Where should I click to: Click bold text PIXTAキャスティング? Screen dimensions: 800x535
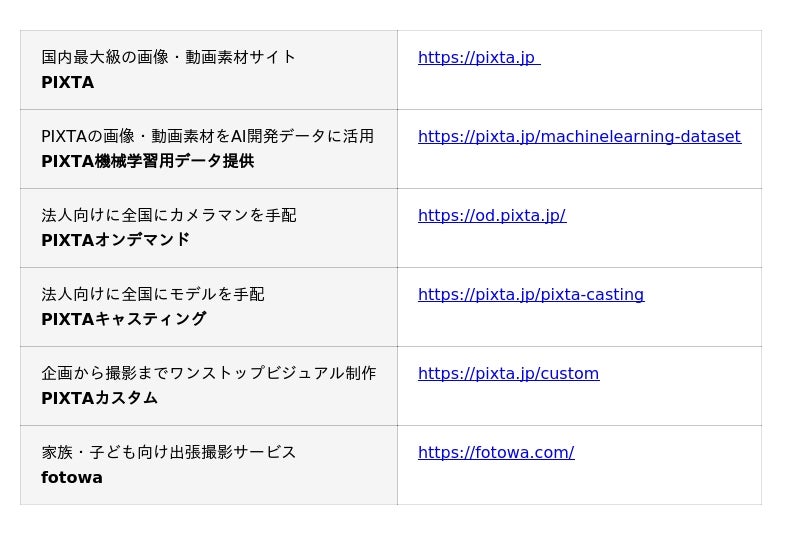[x=123, y=319]
